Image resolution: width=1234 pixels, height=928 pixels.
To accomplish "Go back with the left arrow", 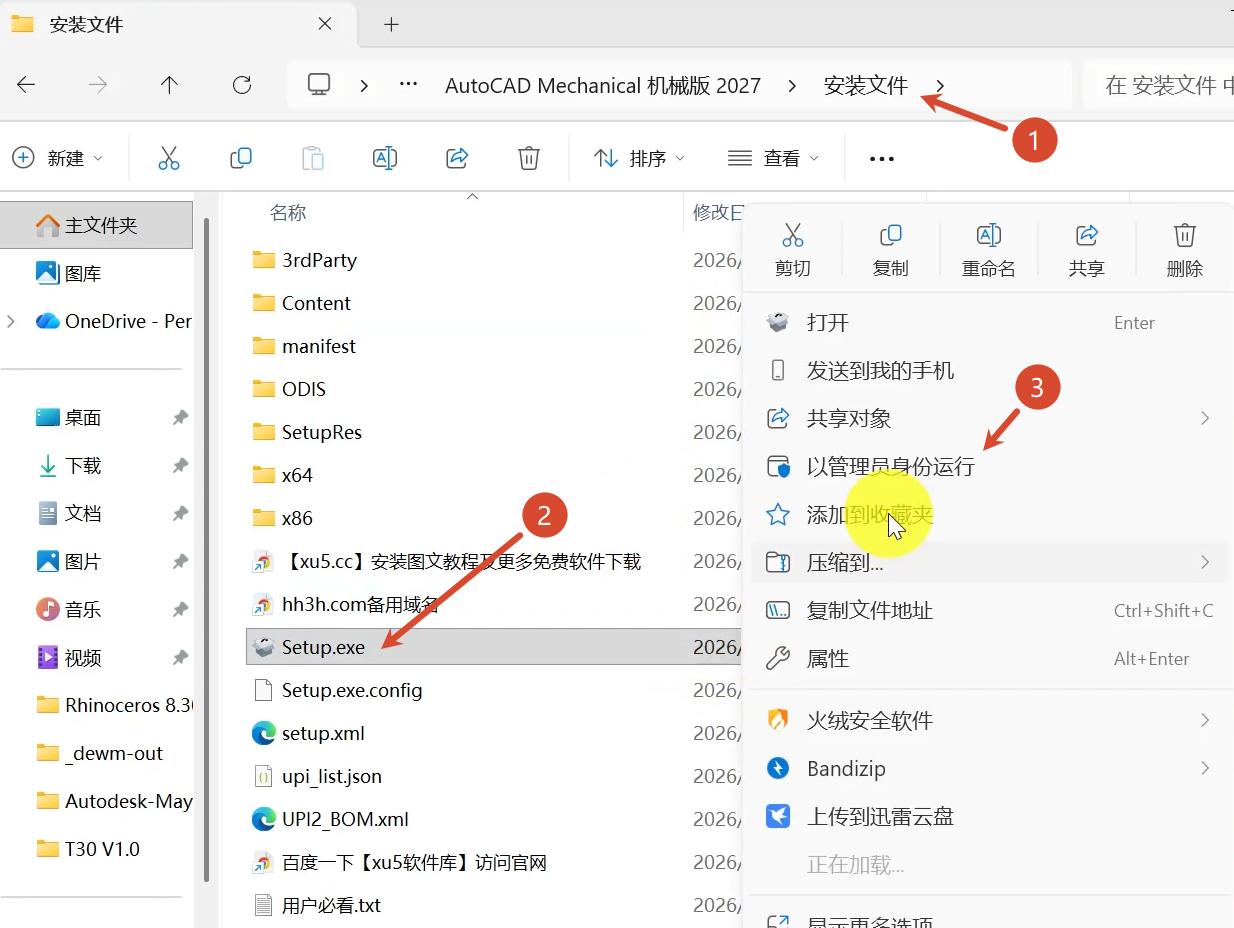I will click(26, 85).
